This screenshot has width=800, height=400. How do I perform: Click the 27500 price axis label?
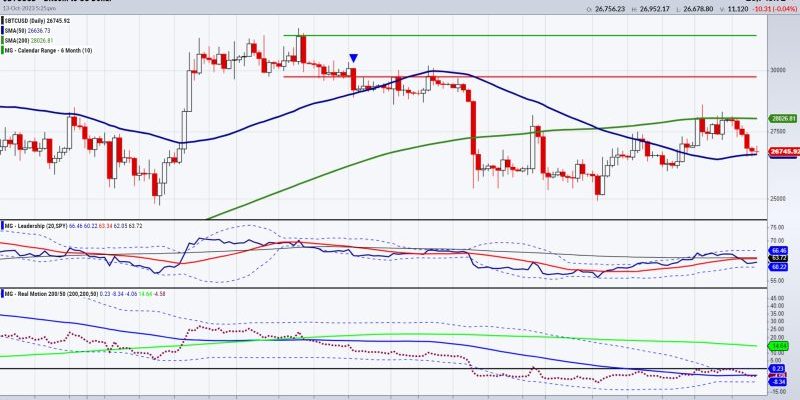(777, 131)
